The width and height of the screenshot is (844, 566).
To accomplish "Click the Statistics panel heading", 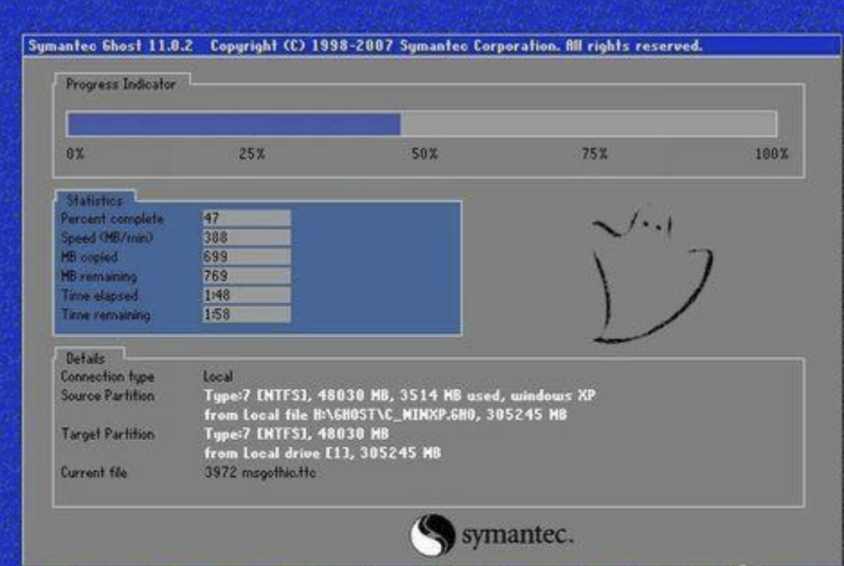I will tap(94, 201).
